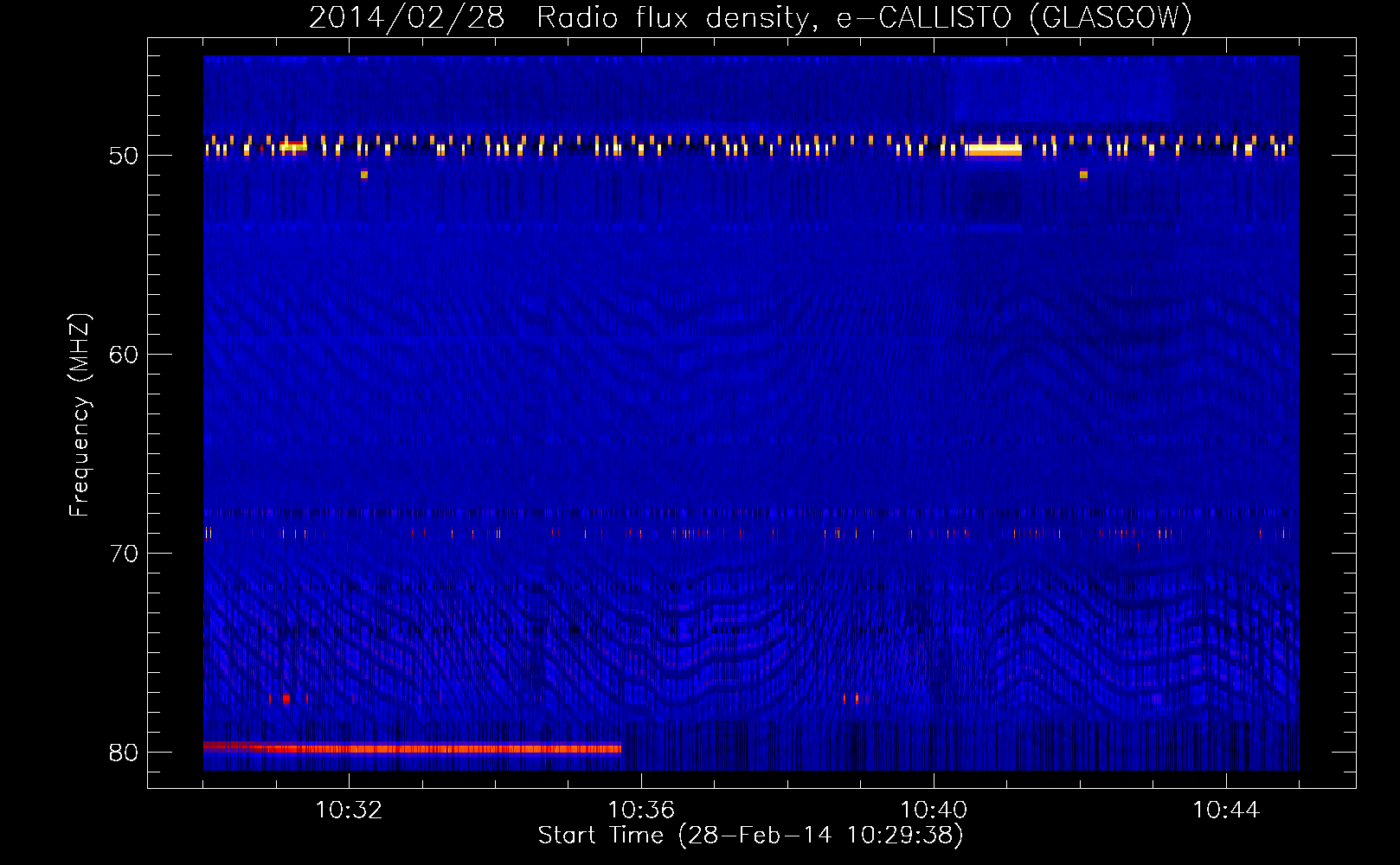Click the 'Start Time (28-Feb-14 10:29:38)' label
This screenshot has width=1400, height=865.
click(750, 836)
